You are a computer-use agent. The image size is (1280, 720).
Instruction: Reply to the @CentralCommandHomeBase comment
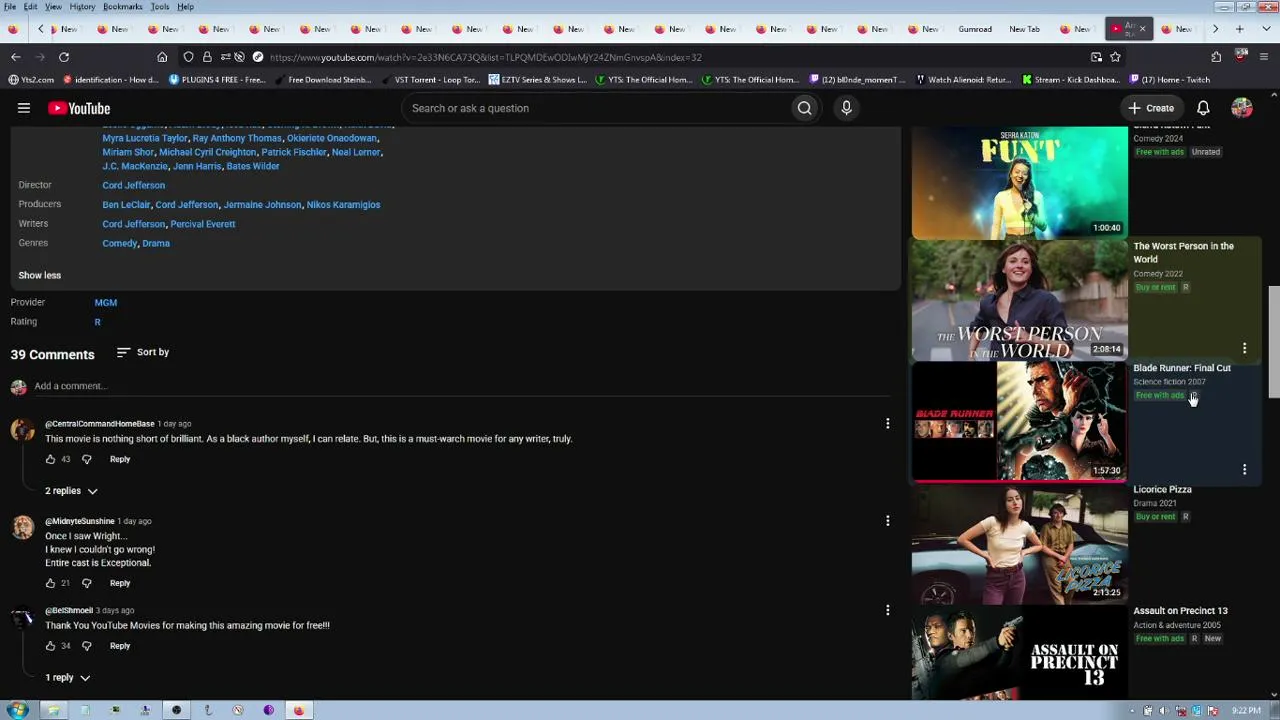click(x=120, y=459)
